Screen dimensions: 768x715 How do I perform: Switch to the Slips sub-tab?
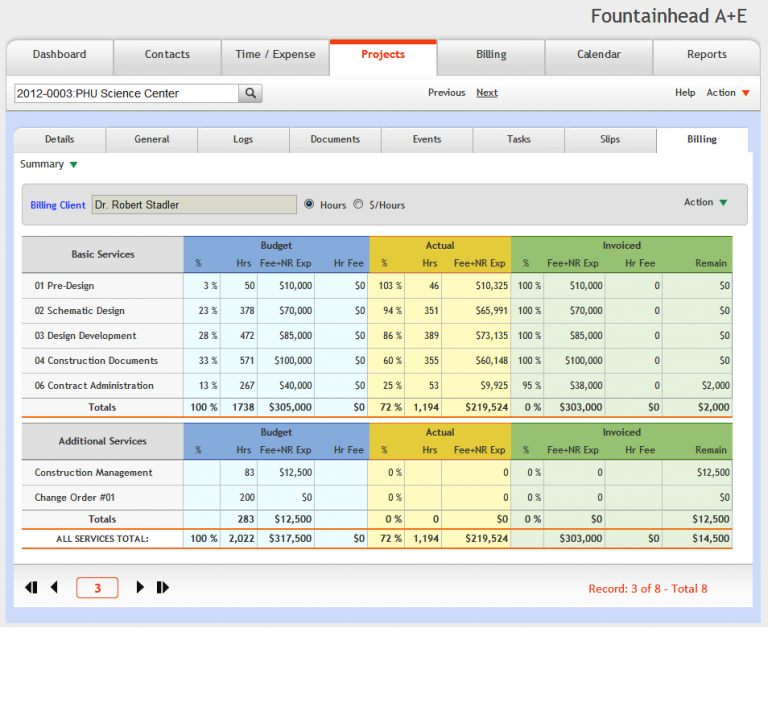[610, 140]
